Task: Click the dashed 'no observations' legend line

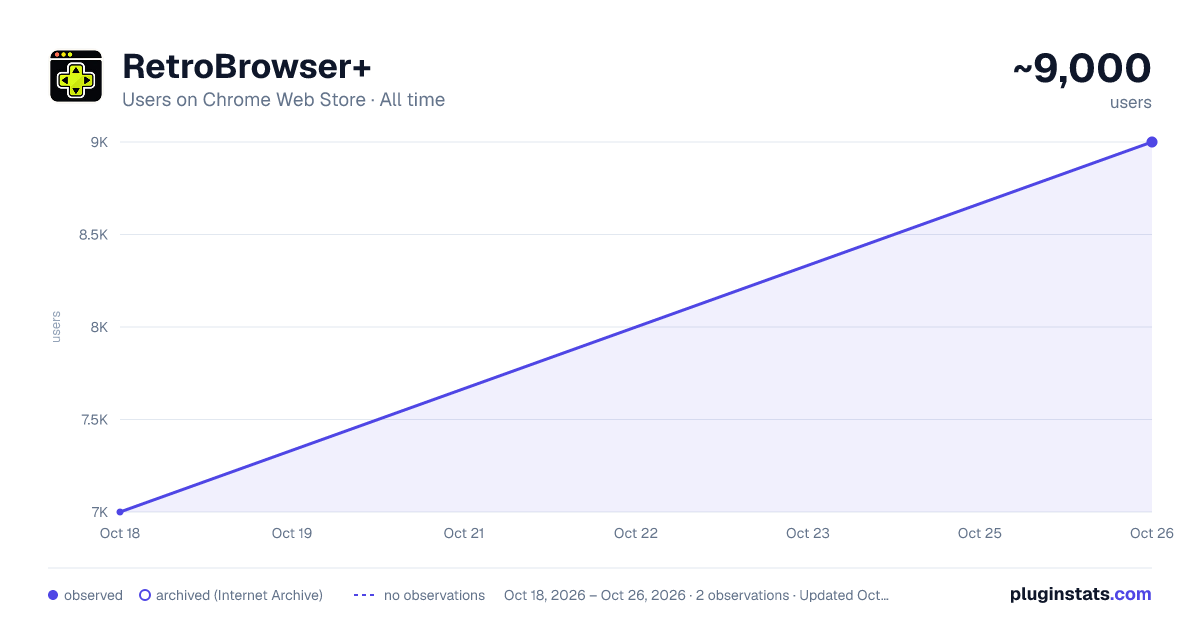Action: pyautogui.click(x=364, y=595)
